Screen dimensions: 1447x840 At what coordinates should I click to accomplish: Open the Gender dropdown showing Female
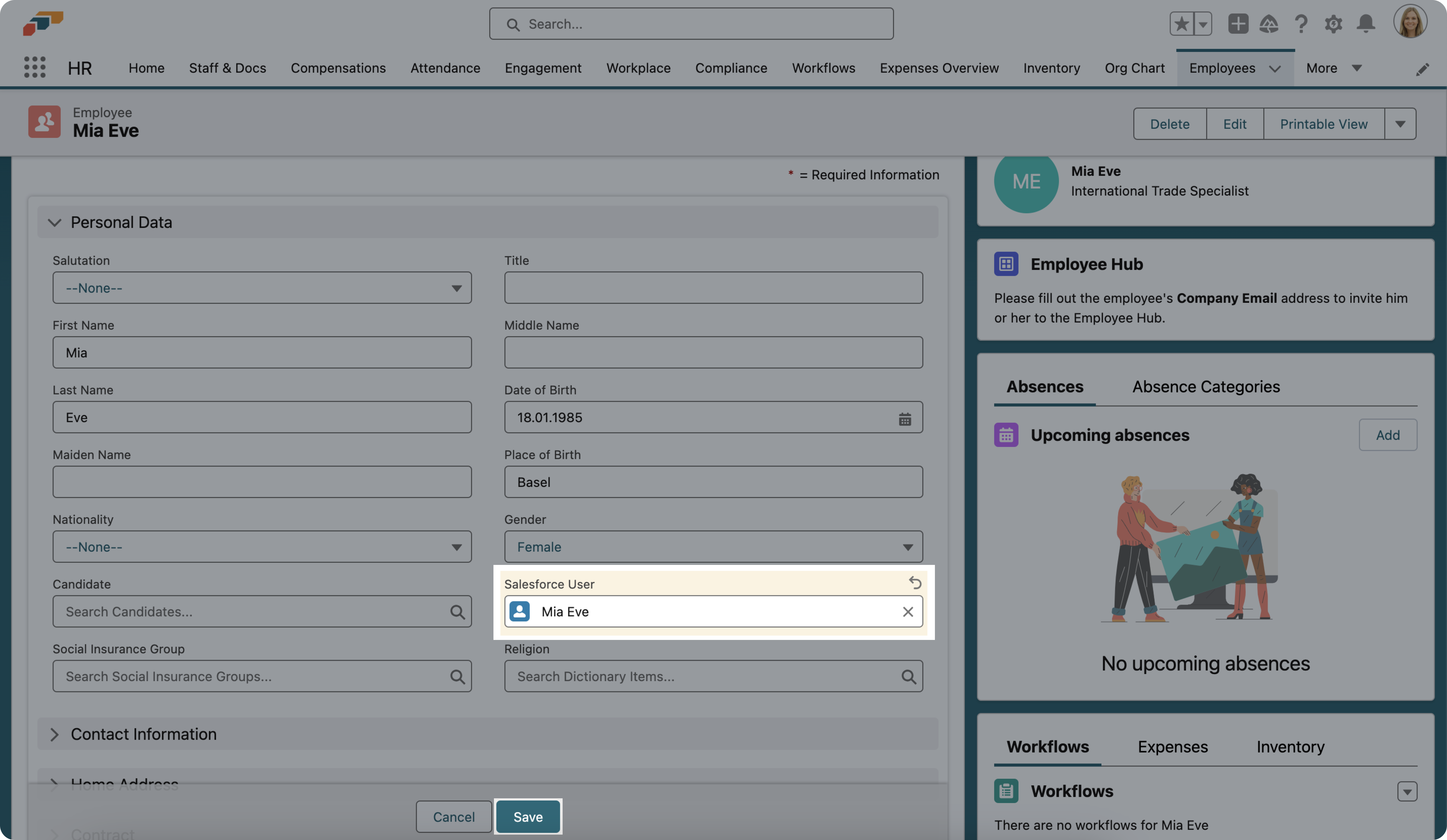[x=713, y=547]
